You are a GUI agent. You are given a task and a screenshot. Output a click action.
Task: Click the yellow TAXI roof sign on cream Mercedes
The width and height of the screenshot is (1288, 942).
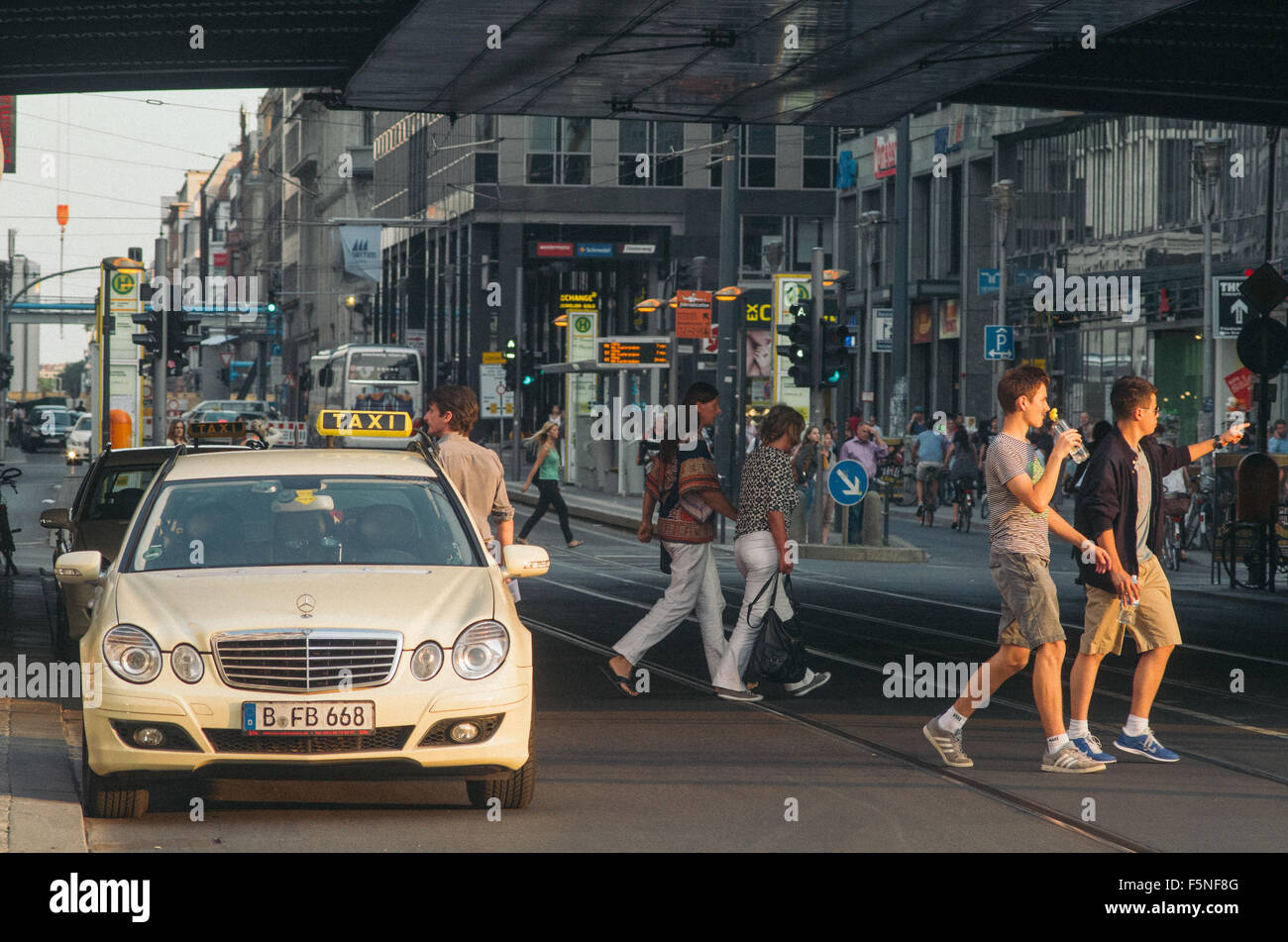click(x=364, y=424)
